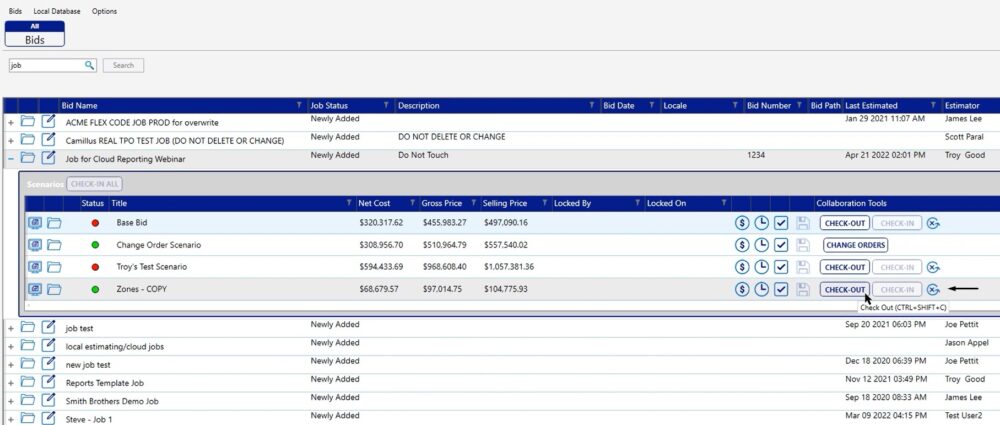Open the Options menu
Screen dimensions: 1000x425
pos(104,11)
